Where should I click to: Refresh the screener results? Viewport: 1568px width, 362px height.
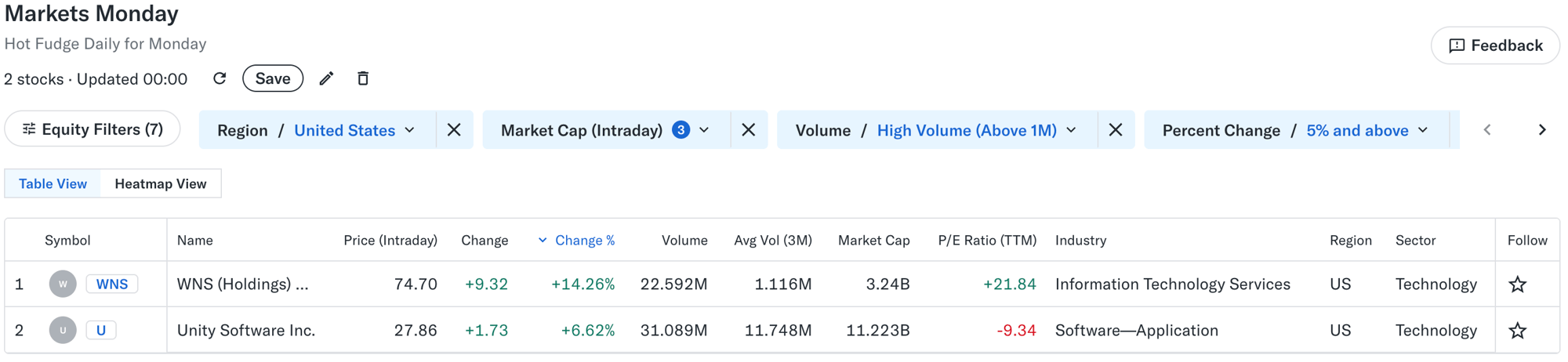click(x=220, y=78)
